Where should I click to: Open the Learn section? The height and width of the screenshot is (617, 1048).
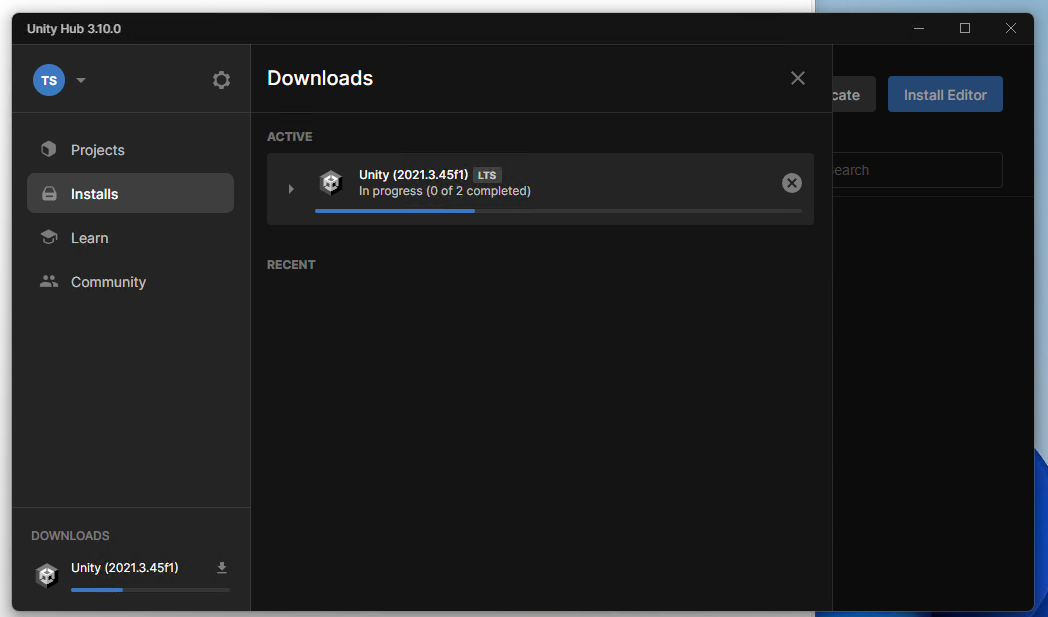130,238
